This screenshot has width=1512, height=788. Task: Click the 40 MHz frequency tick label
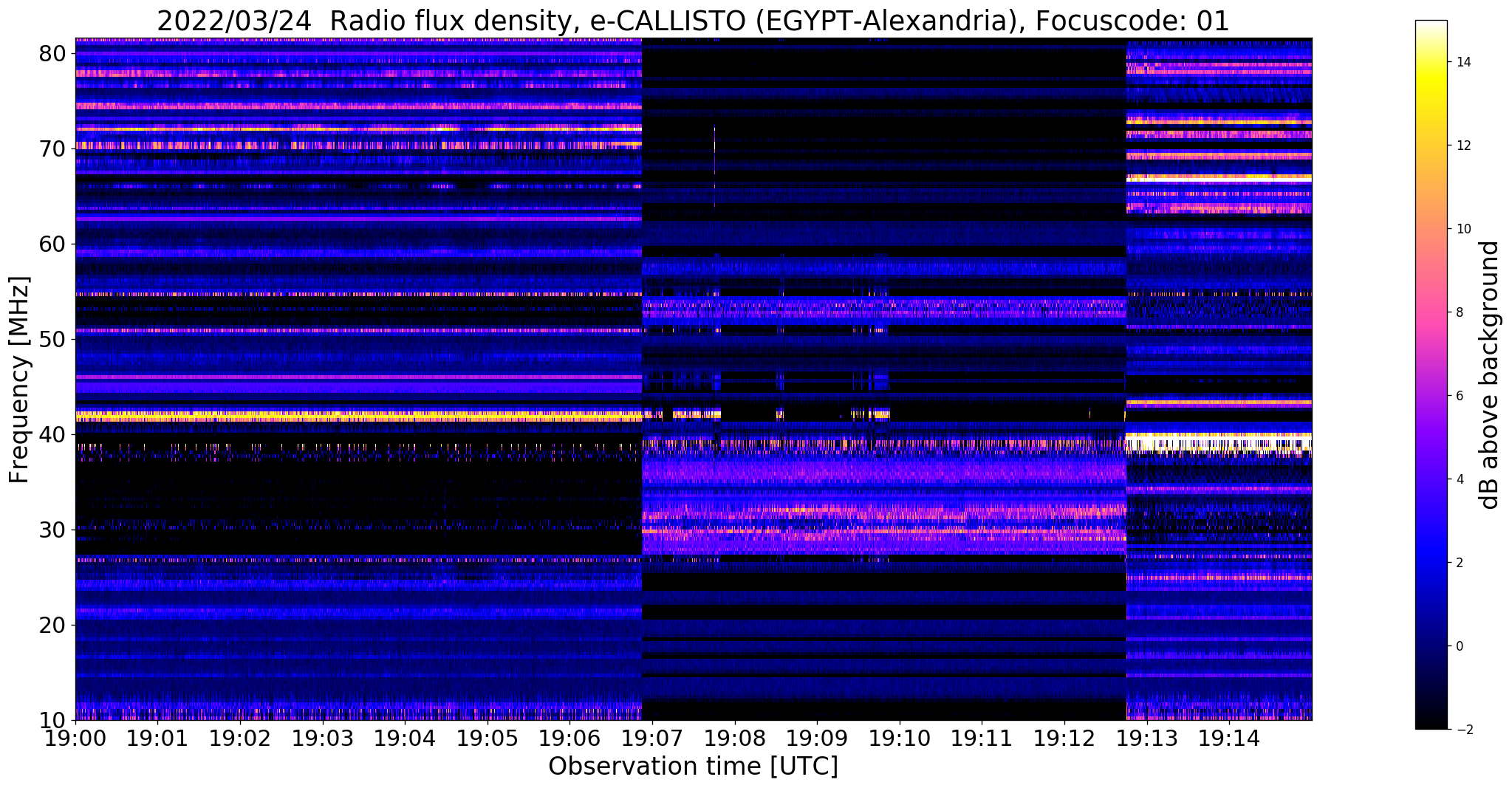pyautogui.click(x=54, y=434)
